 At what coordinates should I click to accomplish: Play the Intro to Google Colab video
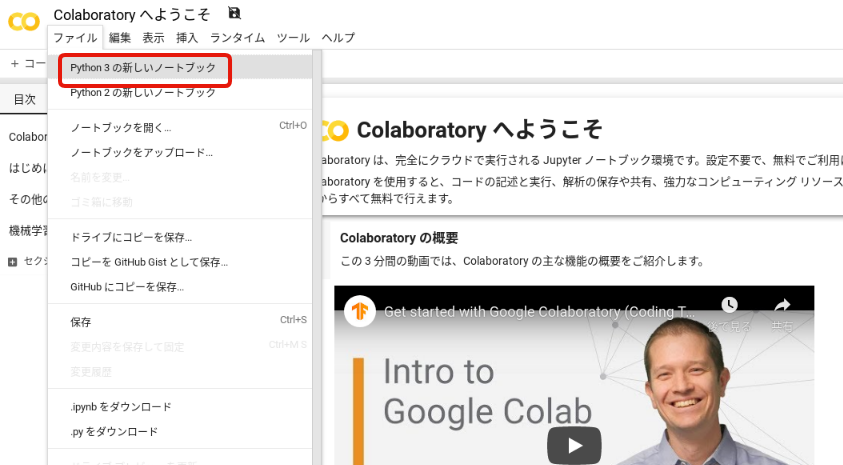[x=574, y=445]
